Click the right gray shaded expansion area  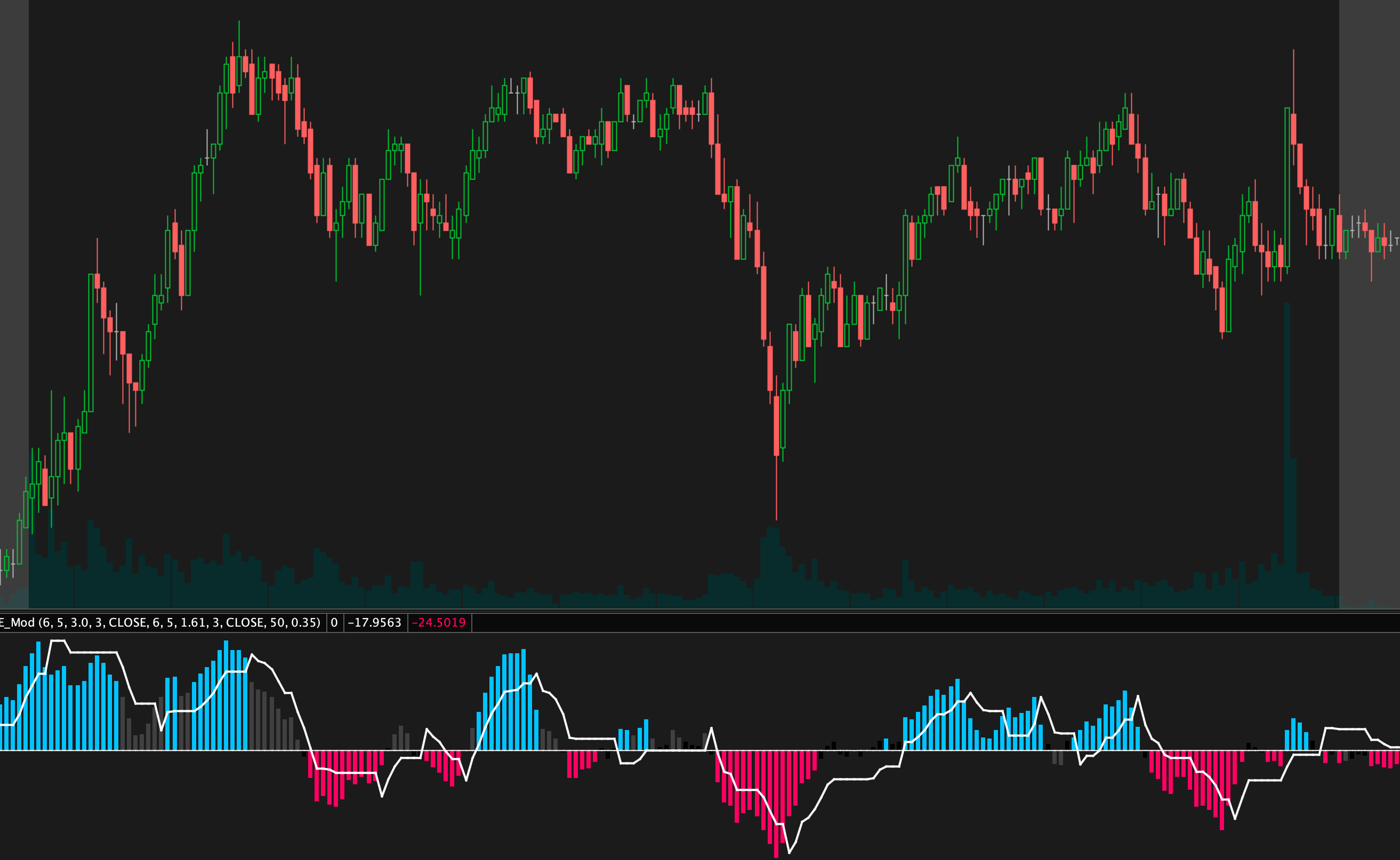point(1369,113)
